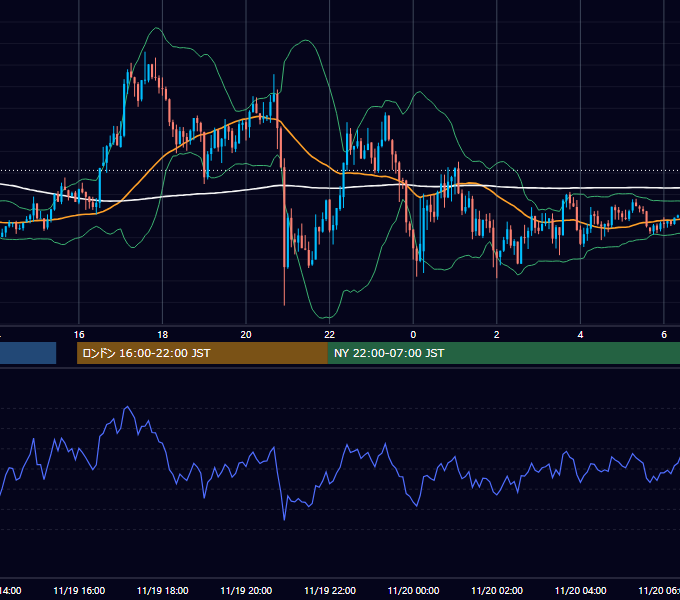Click the 11/19 16:00 label on the lower axis
The image size is (680, 600).
click(x=79, y=590)
